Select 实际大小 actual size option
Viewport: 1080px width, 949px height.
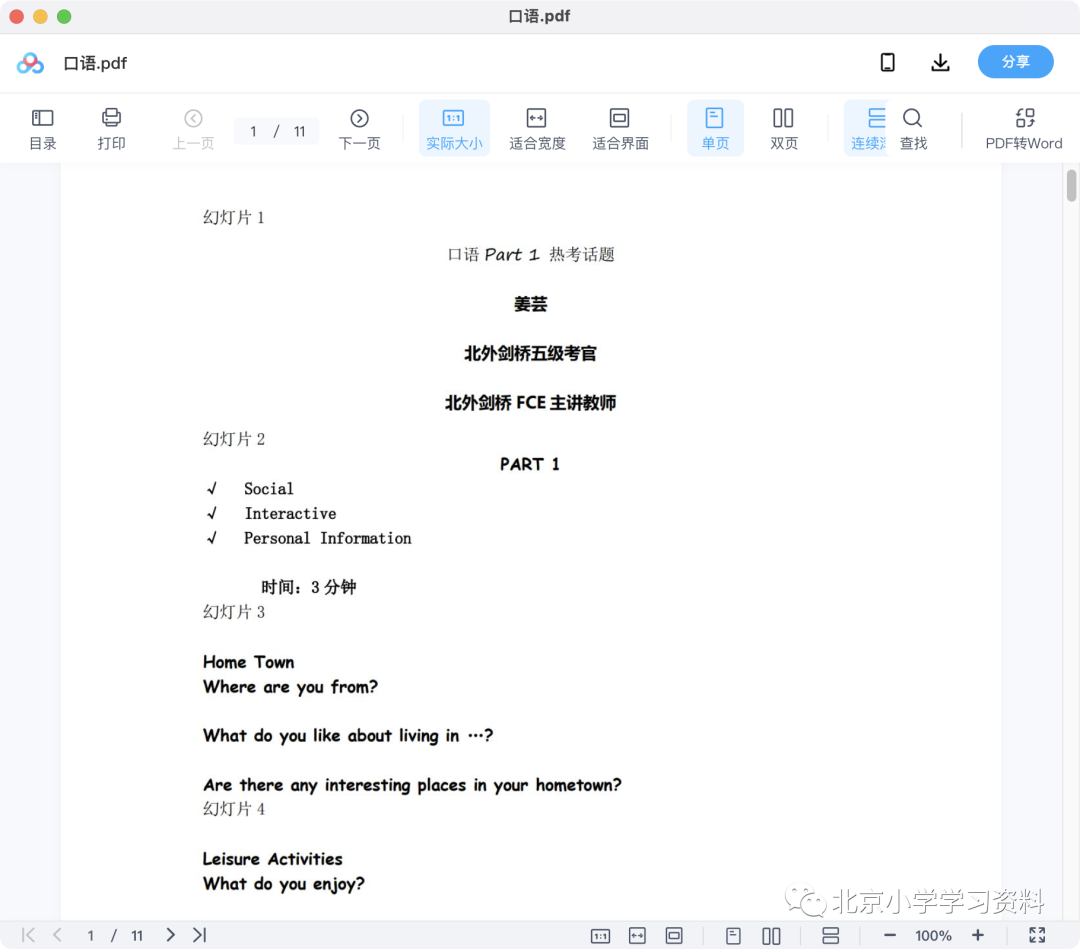(x=454, y=129)
